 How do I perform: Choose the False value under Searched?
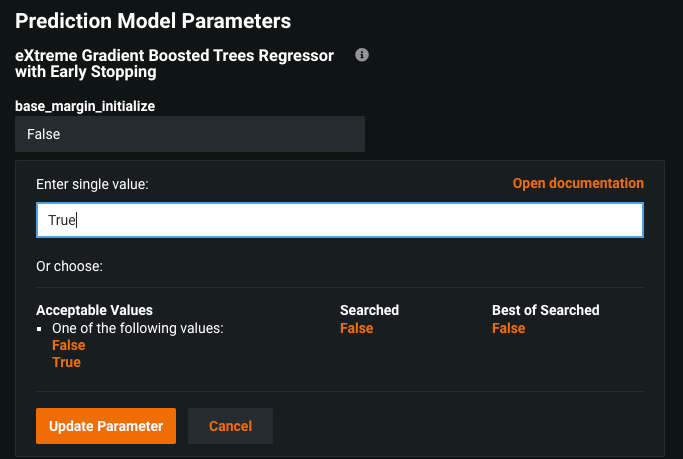356,328
